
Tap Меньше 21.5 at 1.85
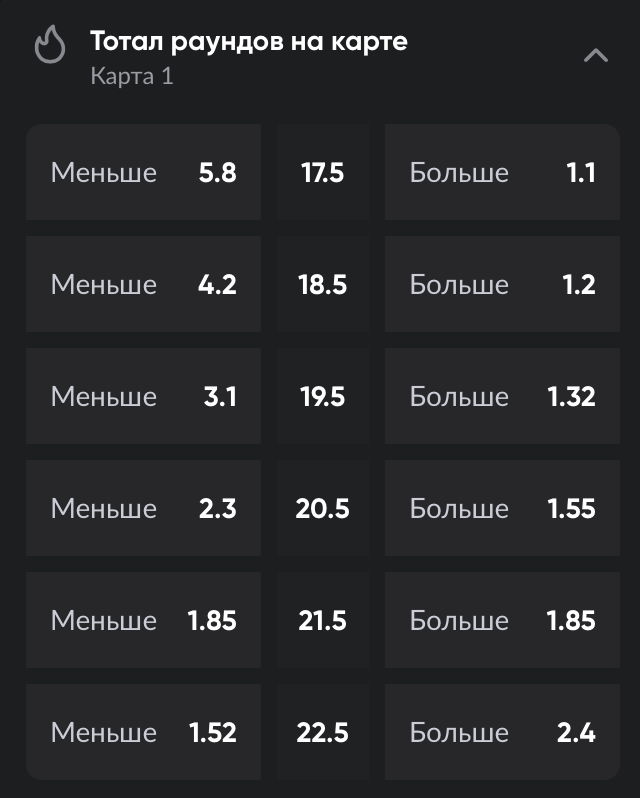[x=143, y=621]
